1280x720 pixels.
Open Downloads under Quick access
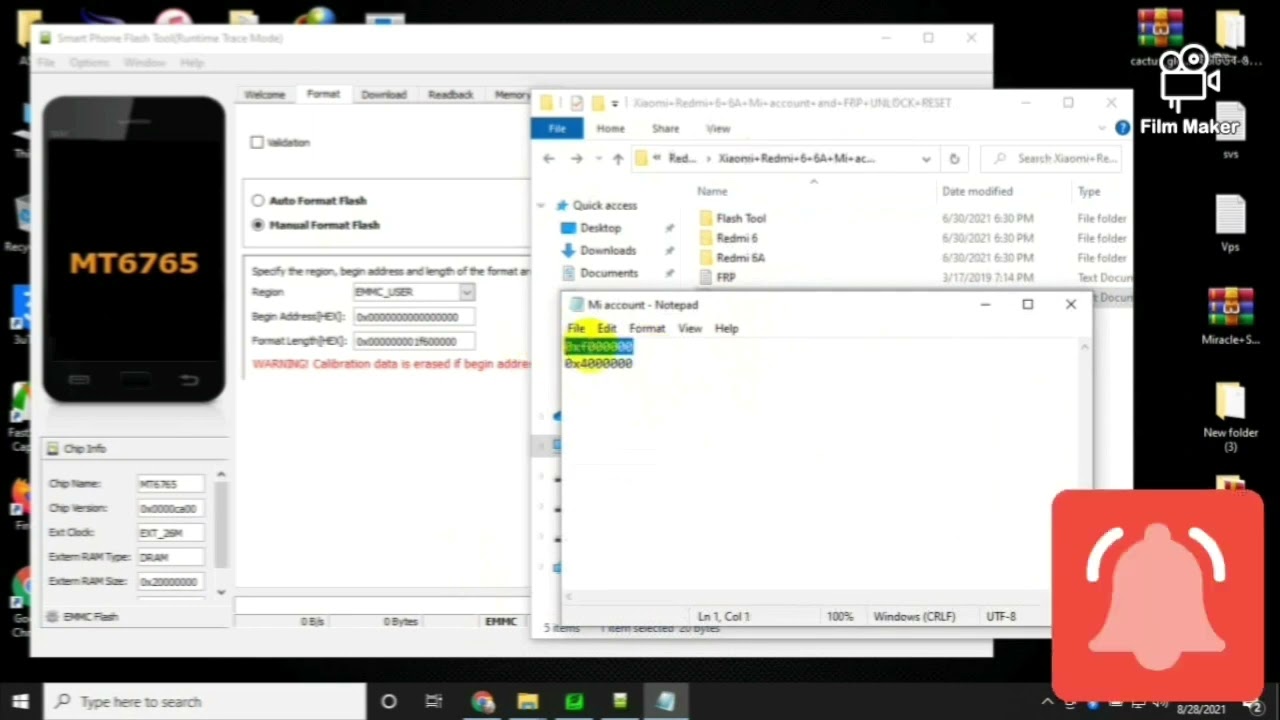tap(607, 250)
